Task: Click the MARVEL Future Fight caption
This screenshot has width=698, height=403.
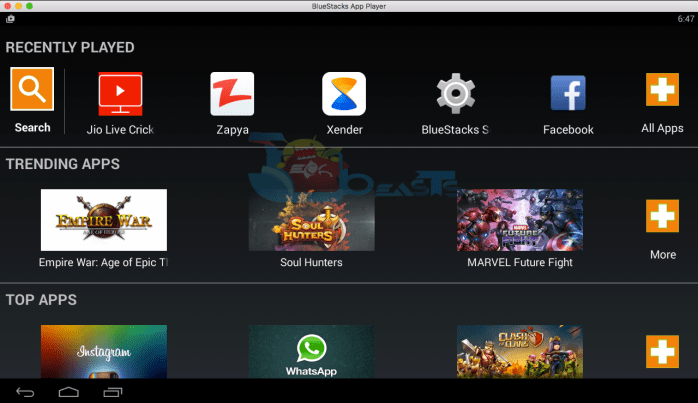Action: [519, 262]
